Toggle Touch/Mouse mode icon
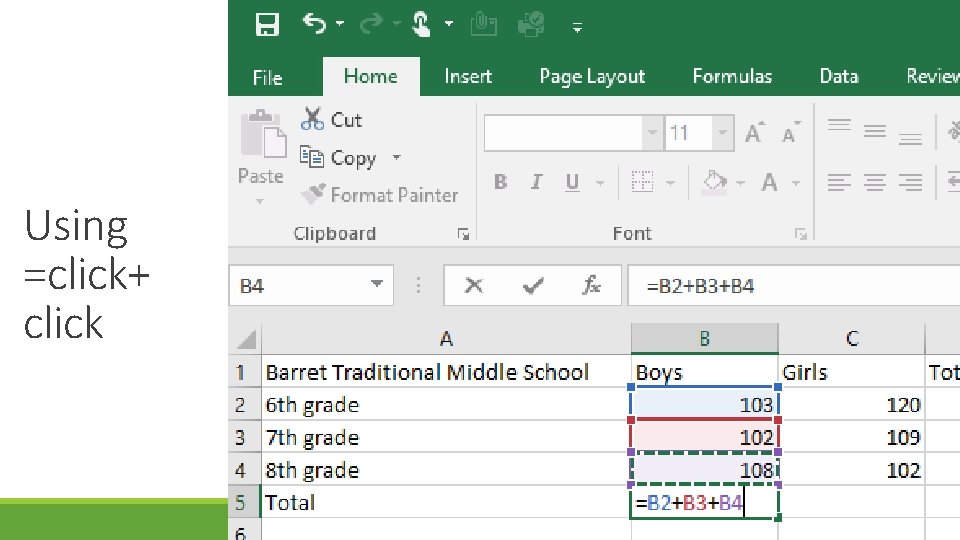This screenshot has width=960, height=540. click(421, 24)
